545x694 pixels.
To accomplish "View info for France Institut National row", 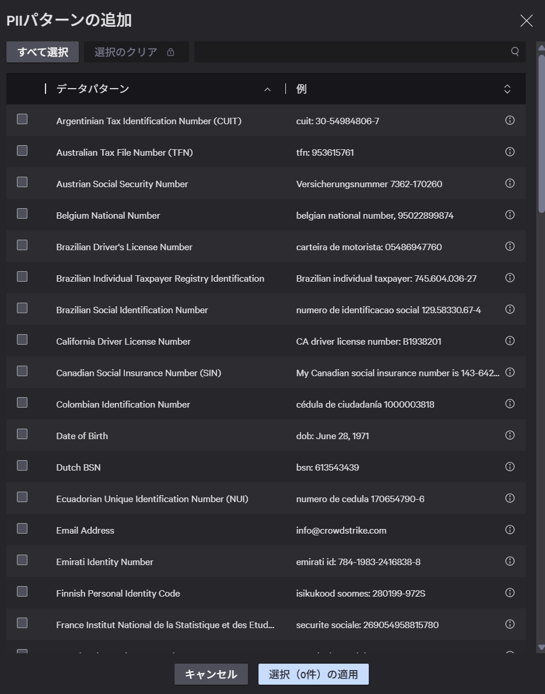I will click(510, 624).
